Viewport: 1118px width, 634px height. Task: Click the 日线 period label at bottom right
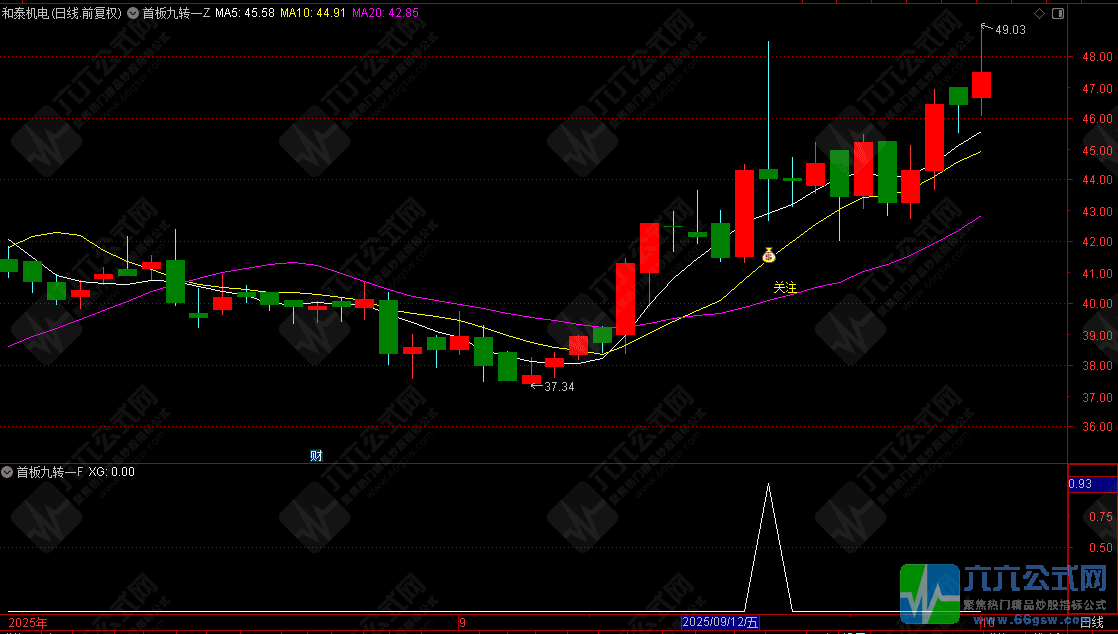[x=1091, y=622]
